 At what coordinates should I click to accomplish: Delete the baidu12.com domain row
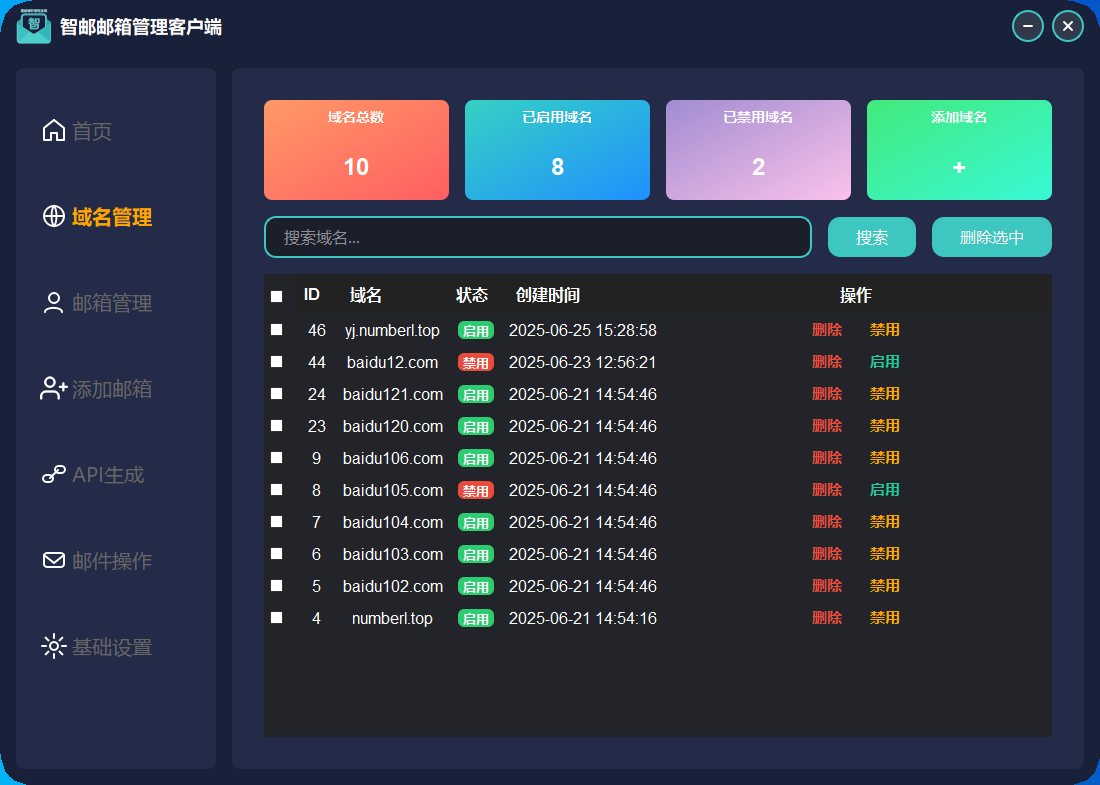click(x=827, y=362)
